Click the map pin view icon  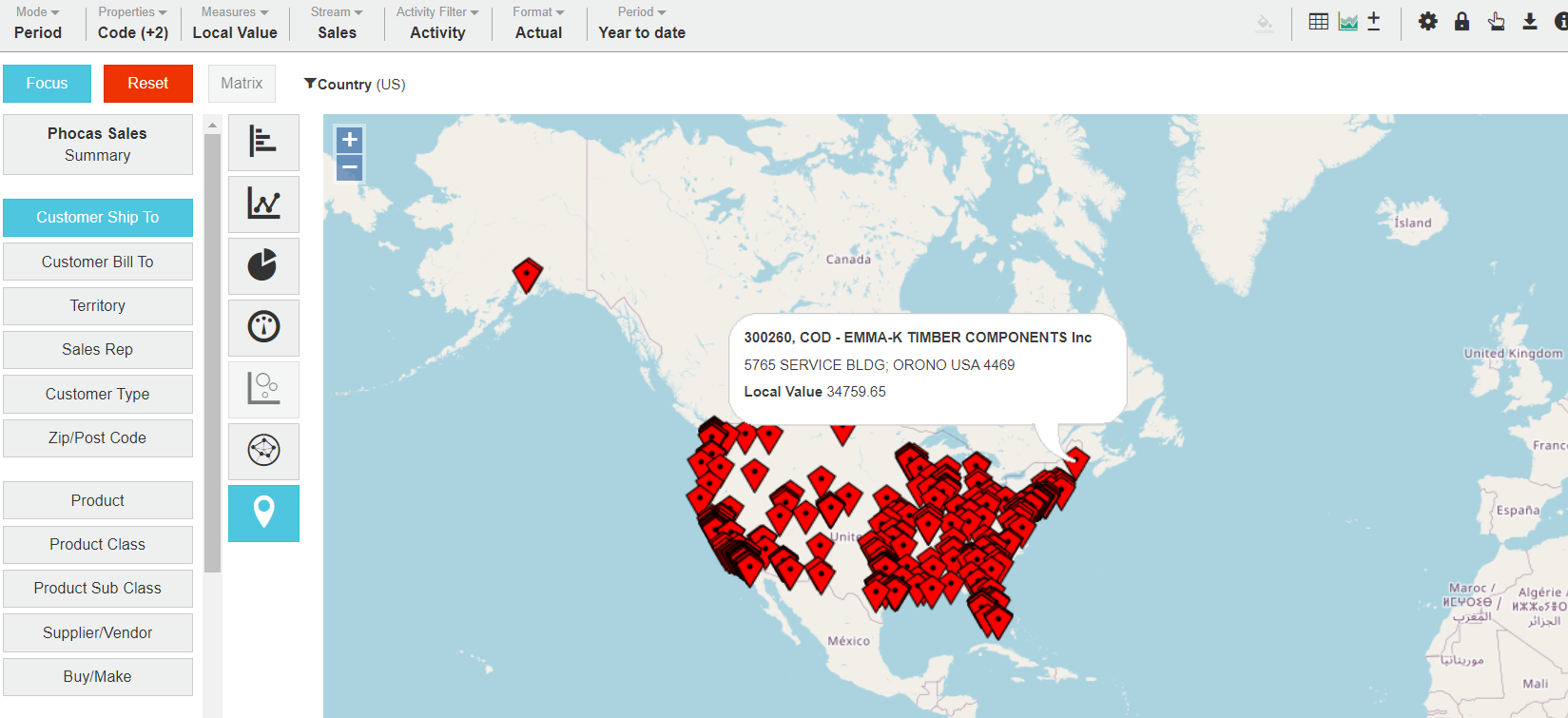tap(263, 513)
